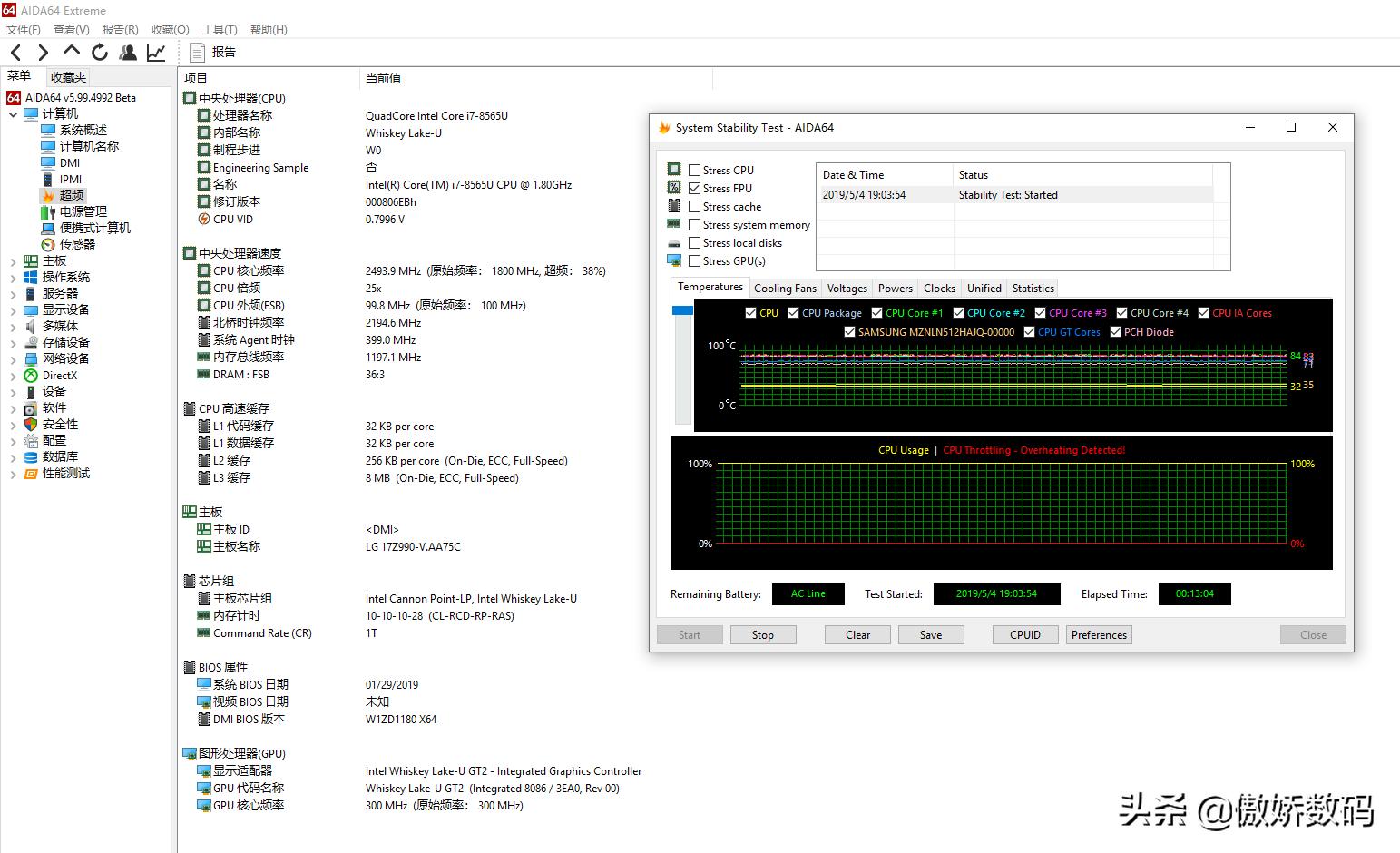Viewport: 1400px width, 853px height.
Task: Toggle the SAMSUNG MZNLN512HAJQ-00000 graph checkbox
Action: [x=849, y=332]
